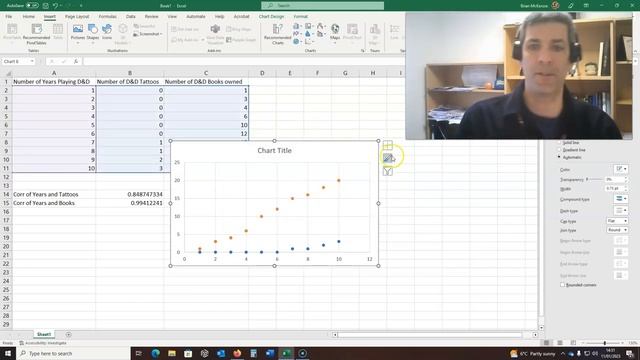640x360 pixels.
Task: Open the Cap type Flat dropdown
Action: tap(617, 221)
